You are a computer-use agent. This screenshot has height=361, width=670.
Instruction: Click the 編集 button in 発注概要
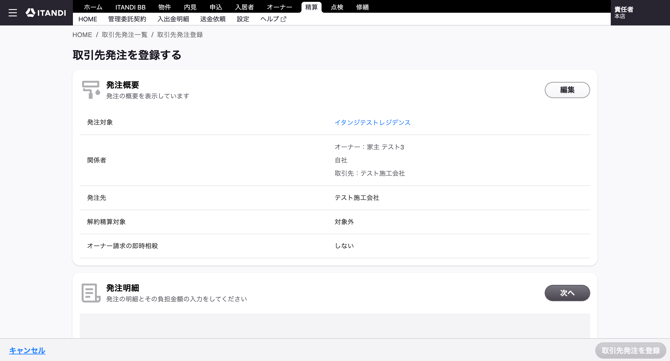point(567,90)
